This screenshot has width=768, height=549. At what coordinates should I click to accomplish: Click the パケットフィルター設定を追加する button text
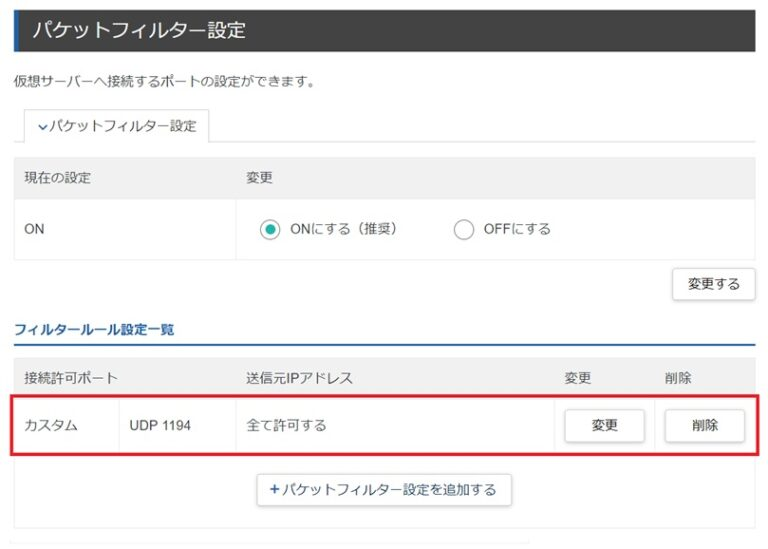[390, 490]
